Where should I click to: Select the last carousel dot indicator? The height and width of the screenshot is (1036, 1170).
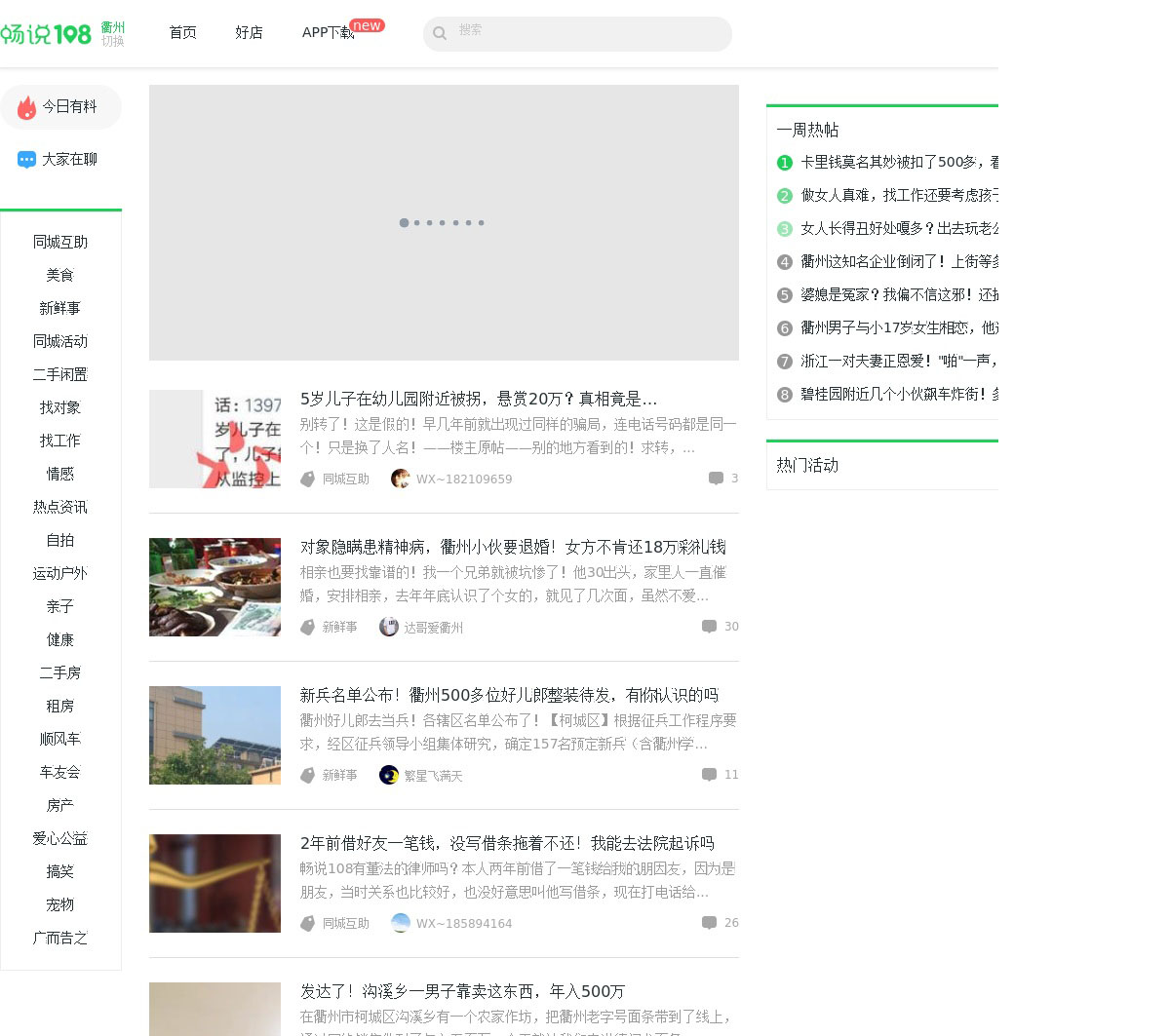click(x=481, y=223)
